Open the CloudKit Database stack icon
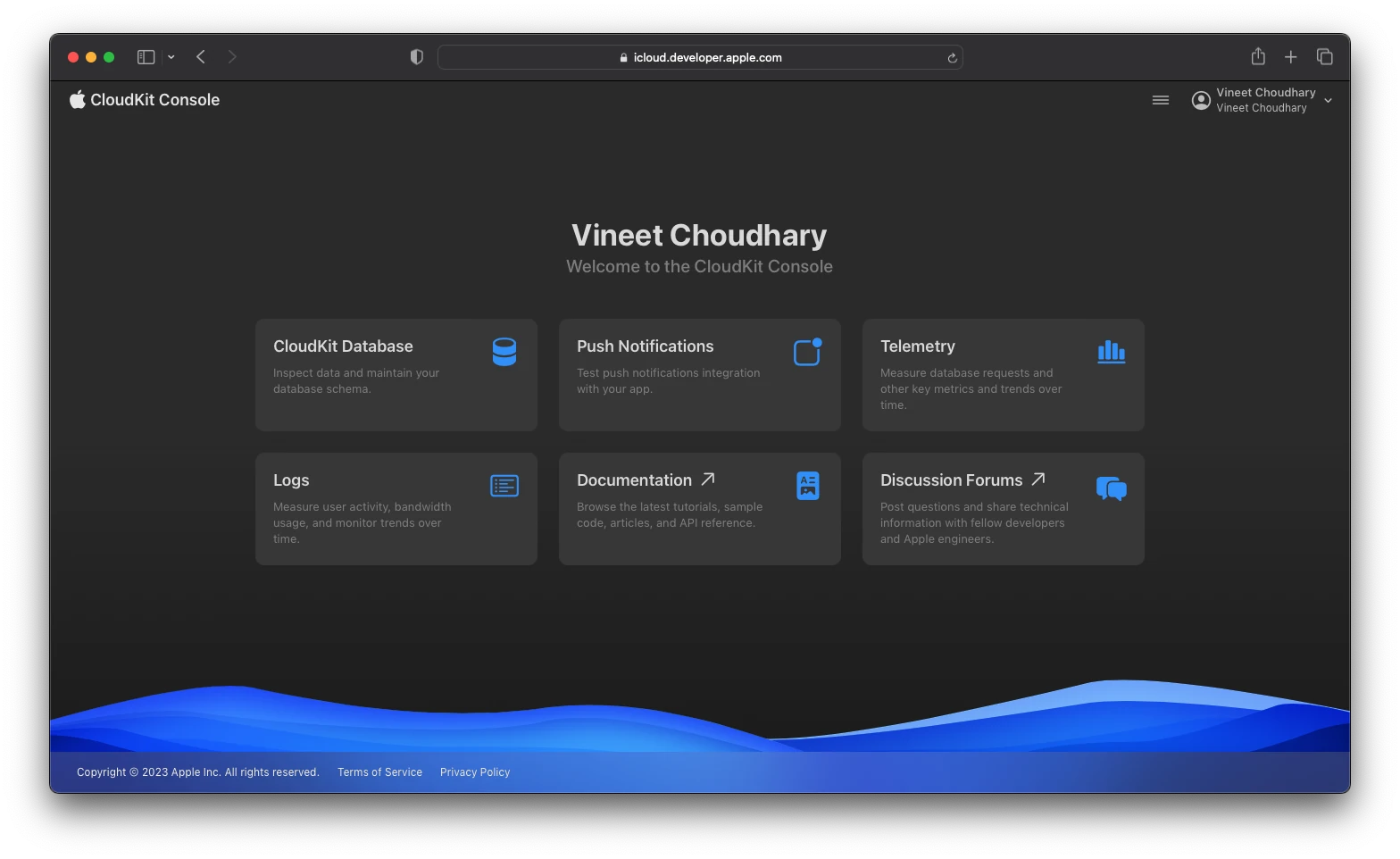The width and height of the screenshot is (1400, 859). click(504, 352)
